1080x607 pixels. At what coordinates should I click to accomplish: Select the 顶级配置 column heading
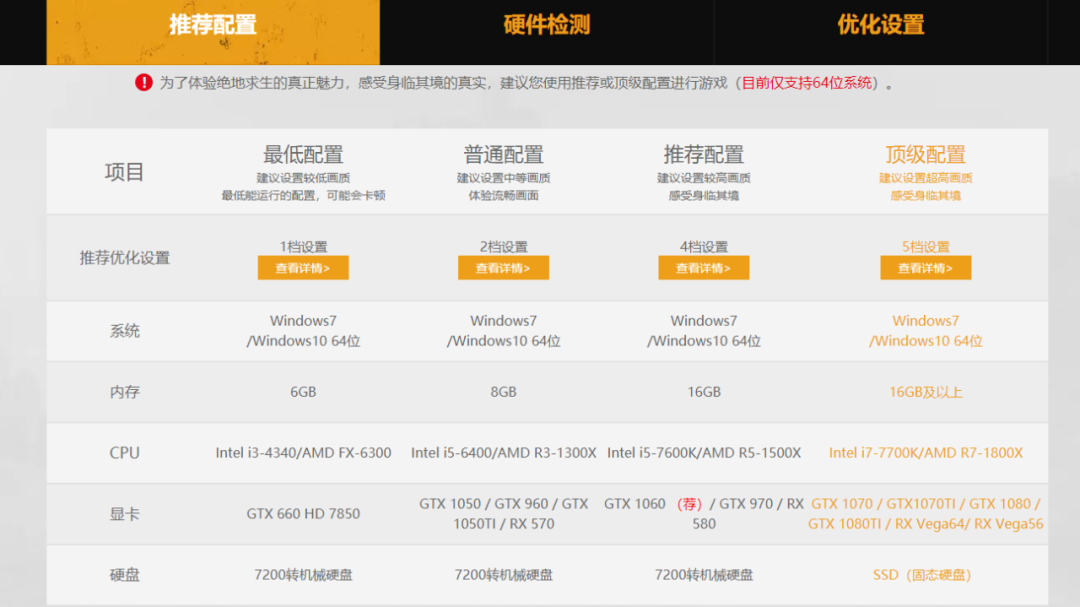(926, 154)
